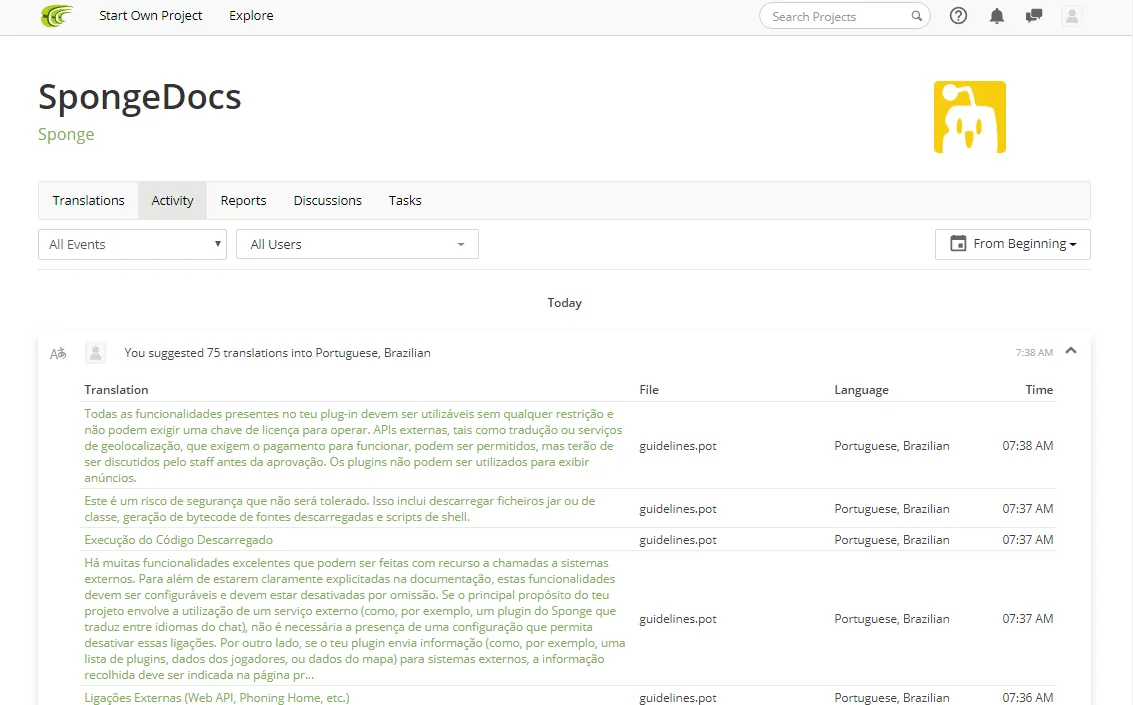Click the Crowdin logo icon
The width and height of the screenshot is (1133, 705).
coord(57,16)
